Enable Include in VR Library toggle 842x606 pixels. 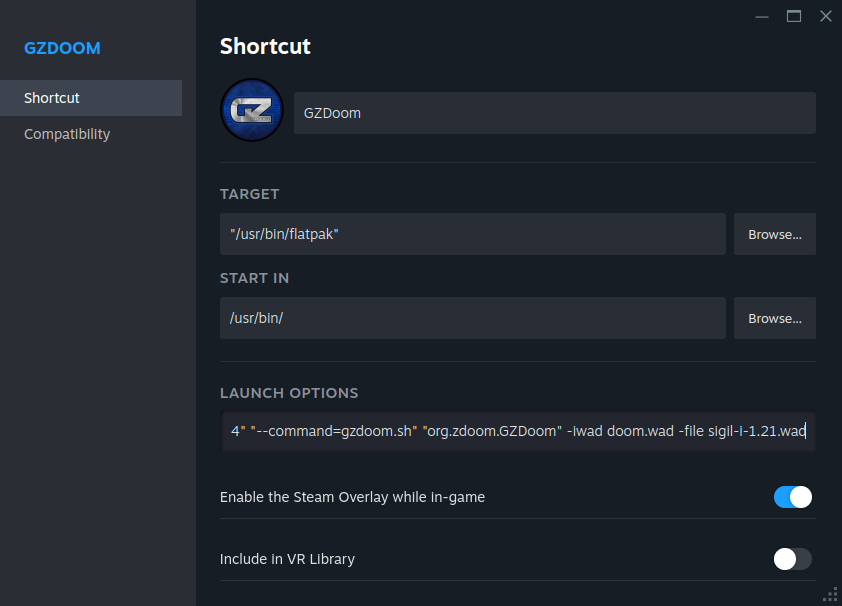click(x=793, y=559)
